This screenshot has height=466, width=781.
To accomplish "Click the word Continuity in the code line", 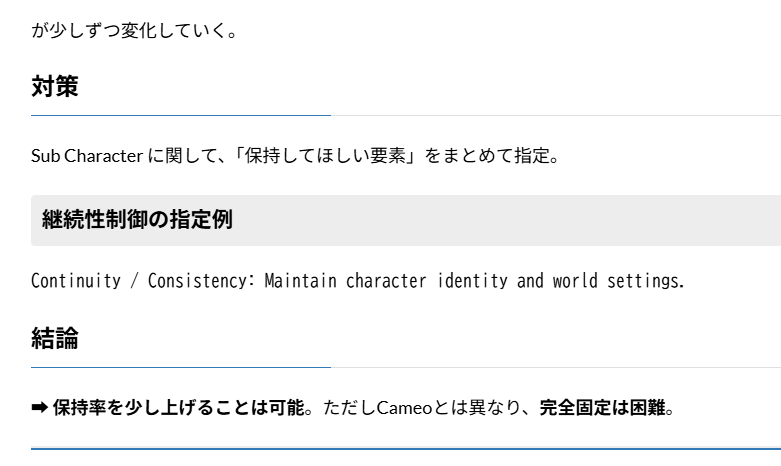I will [76, 281].
